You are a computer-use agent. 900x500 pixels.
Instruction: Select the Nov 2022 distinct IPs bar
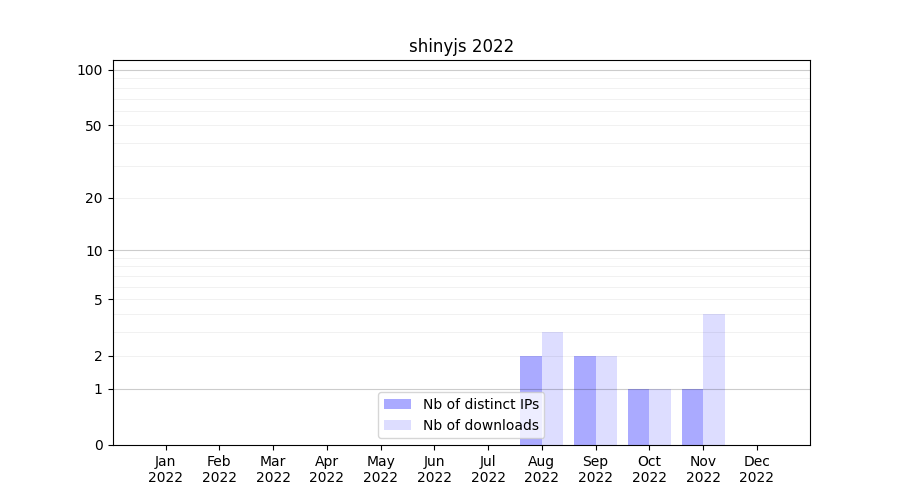tap(692, 417)
